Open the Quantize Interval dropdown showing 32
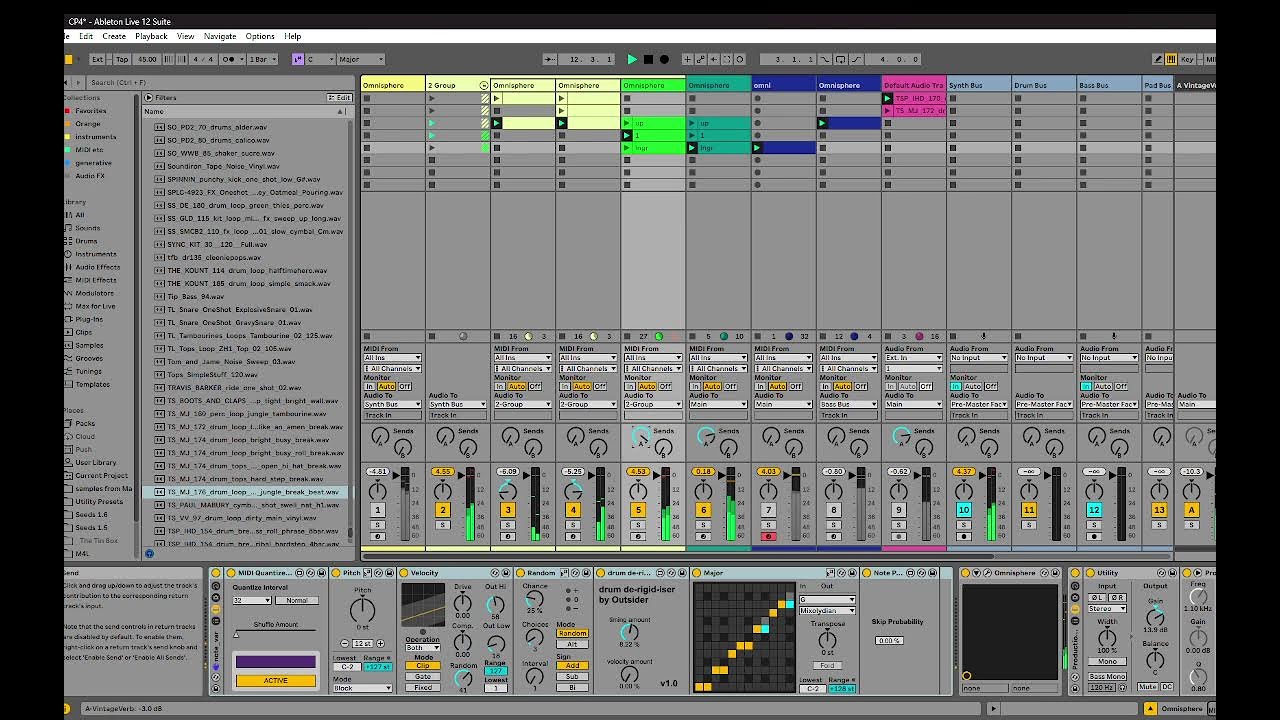1280x720 pixels. (x=251, y=600)
